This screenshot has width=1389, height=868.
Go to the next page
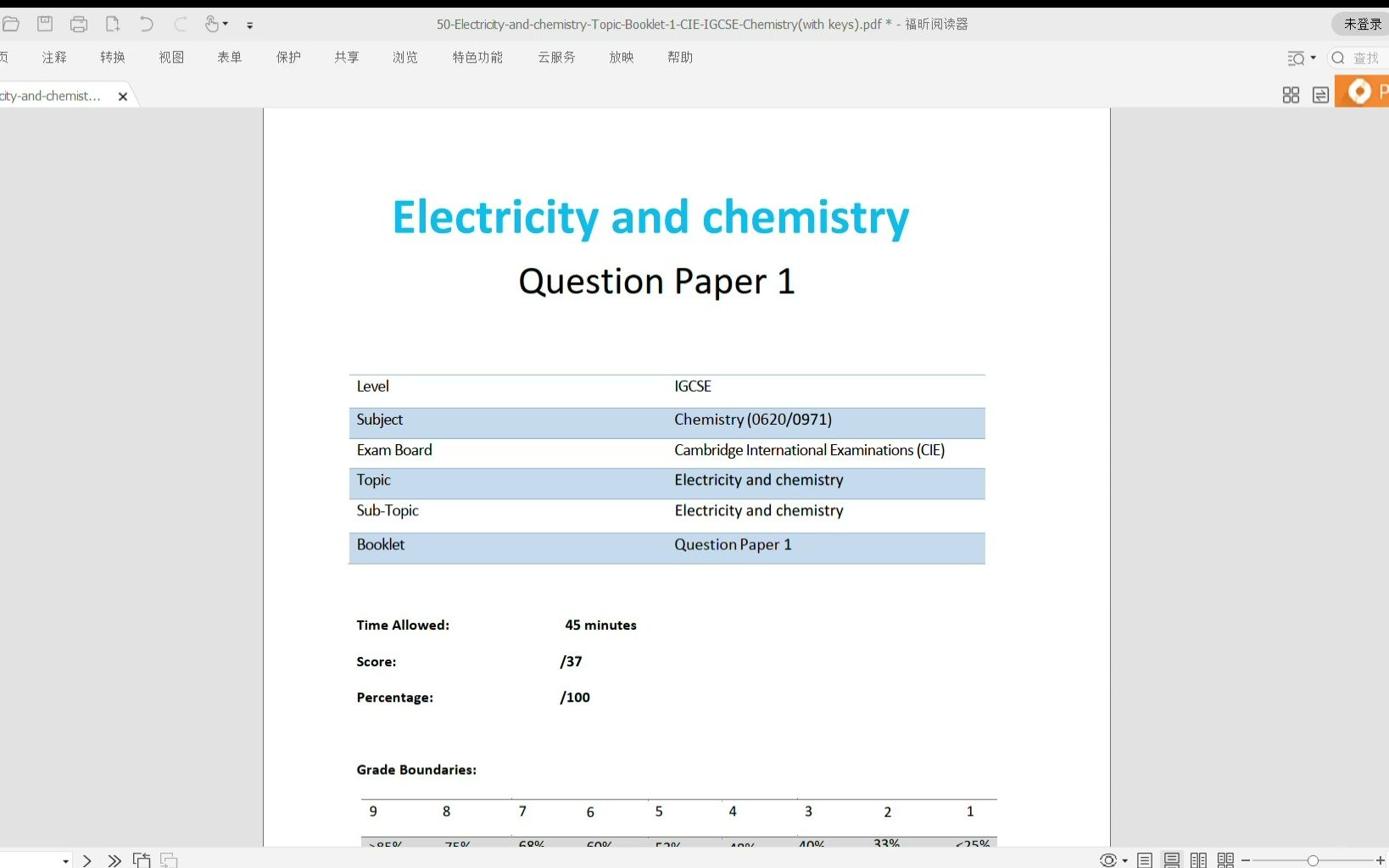click(x=86, y=860)
